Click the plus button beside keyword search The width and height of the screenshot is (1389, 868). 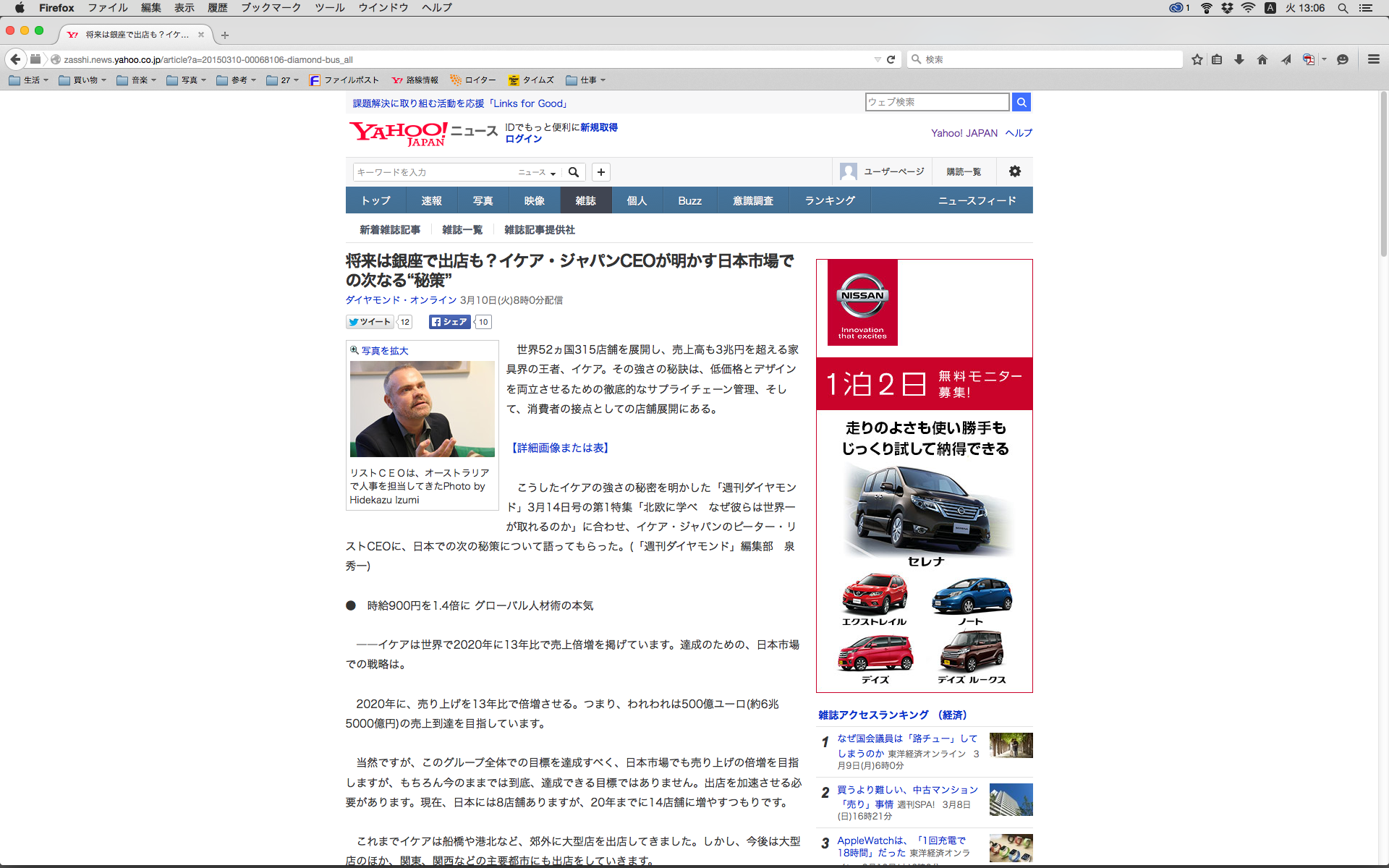(600, 172)
